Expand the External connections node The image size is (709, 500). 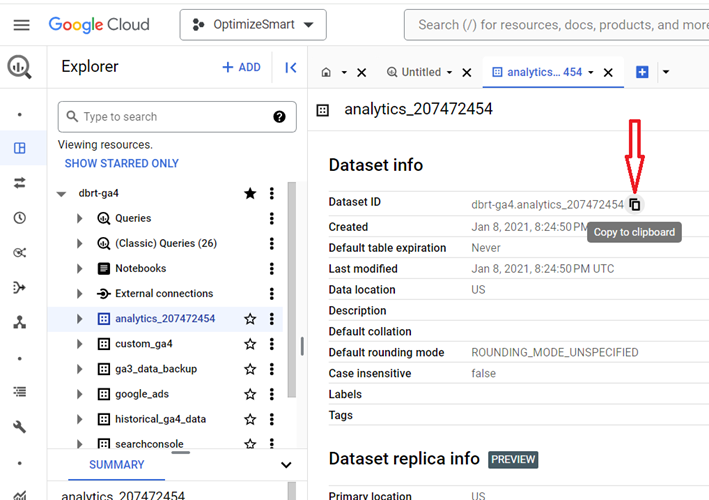(x=80, y=294)
